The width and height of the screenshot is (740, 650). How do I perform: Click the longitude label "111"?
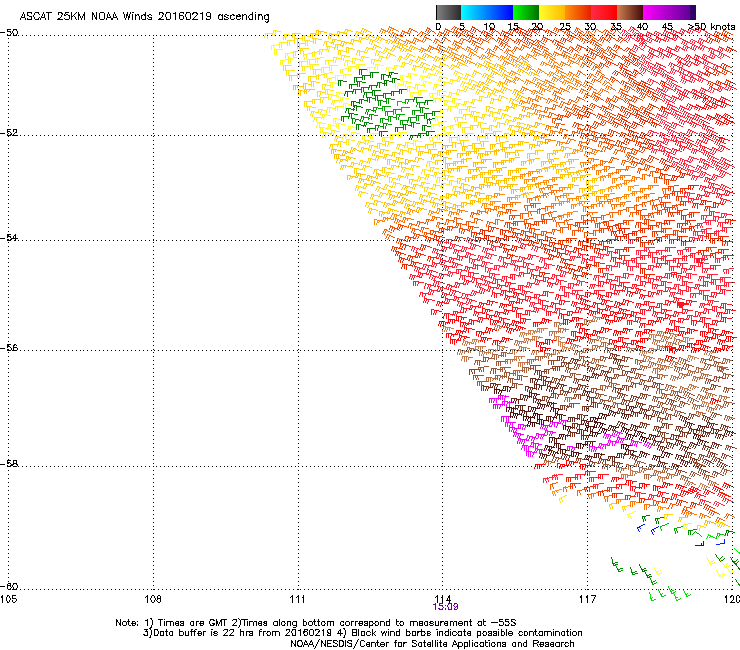(x=298, y=599)
